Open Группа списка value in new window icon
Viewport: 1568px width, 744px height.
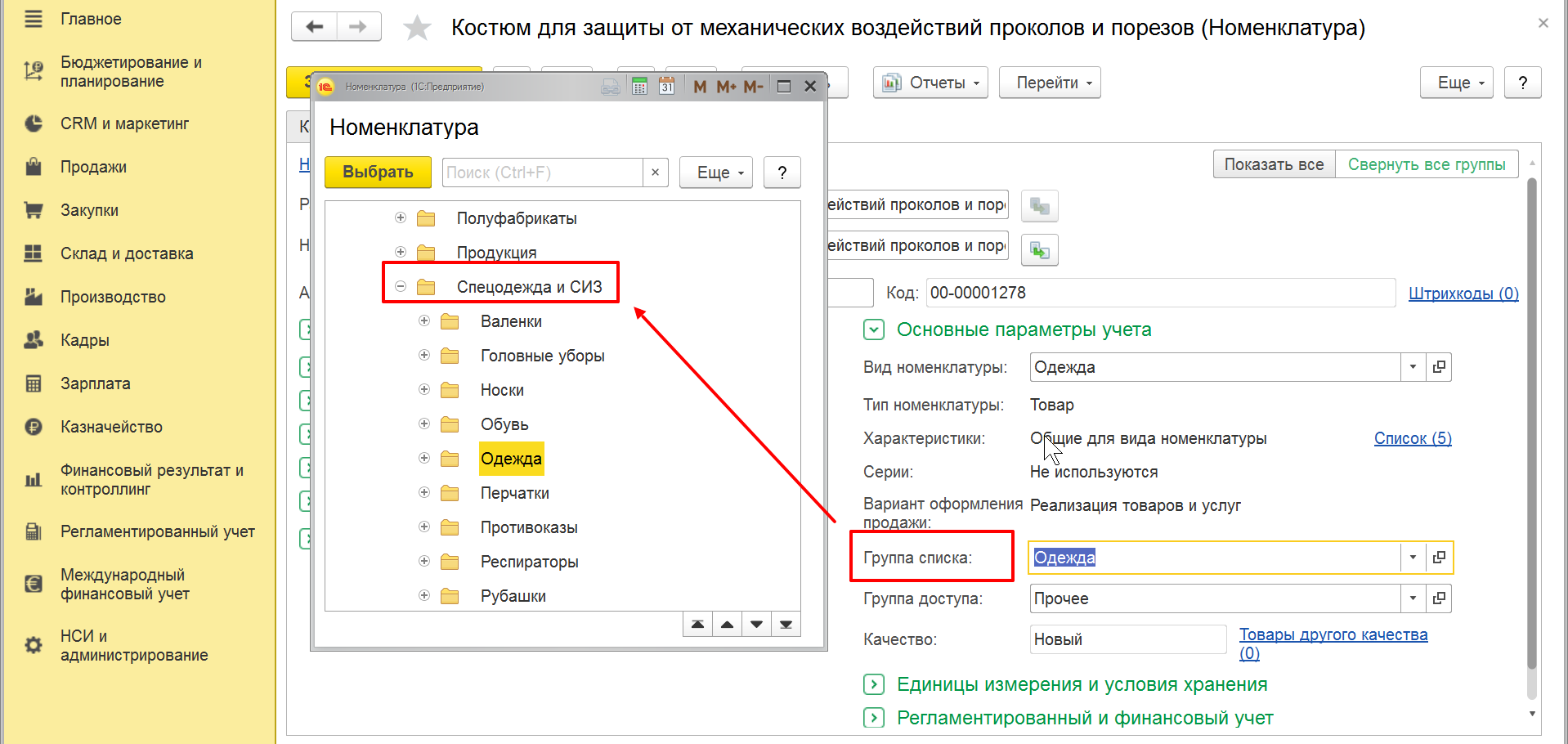point(1439,558)
